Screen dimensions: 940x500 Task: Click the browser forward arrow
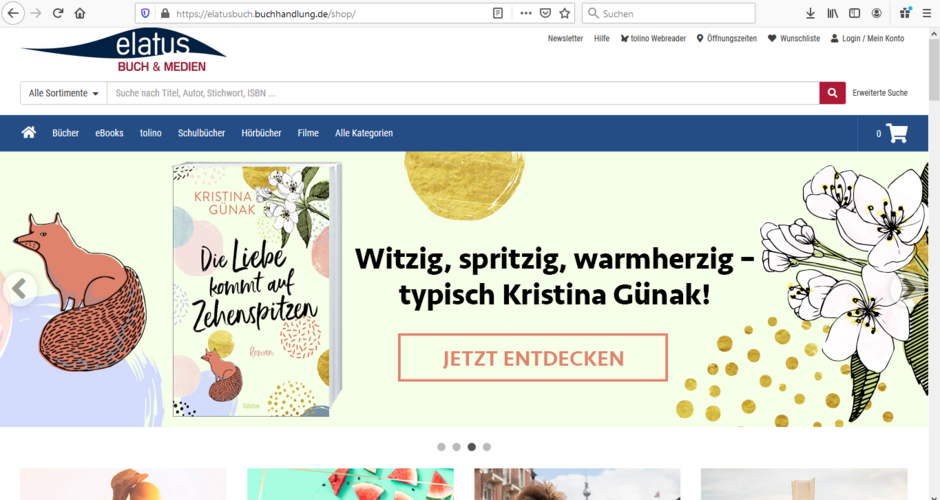[36, 13]
